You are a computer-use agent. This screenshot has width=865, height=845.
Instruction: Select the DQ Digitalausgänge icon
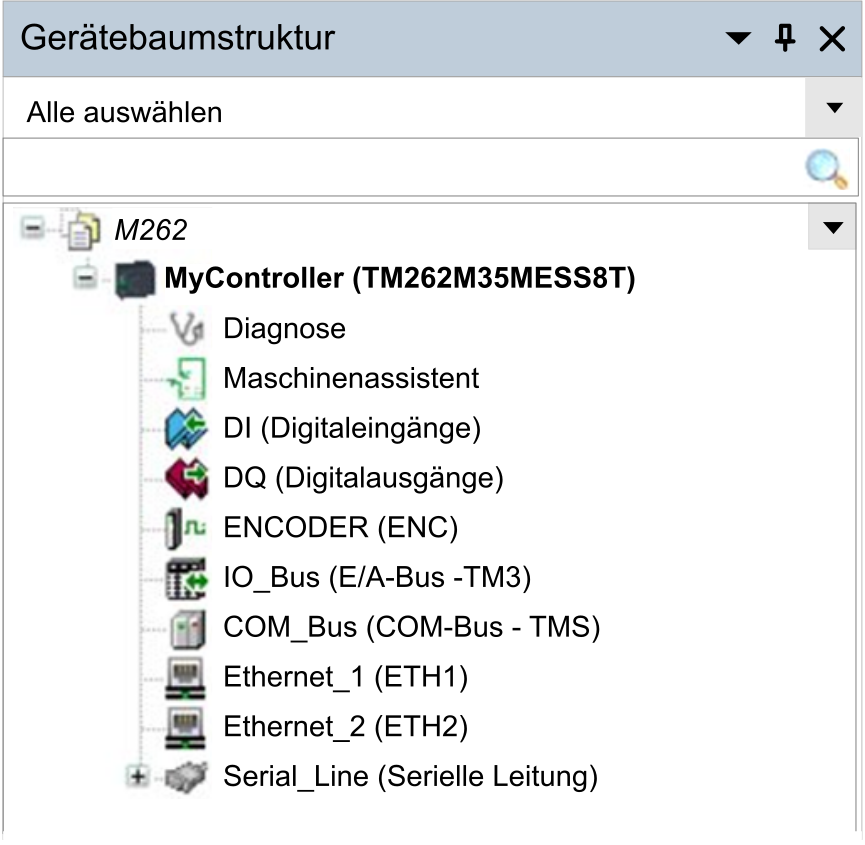pos(186,478)
